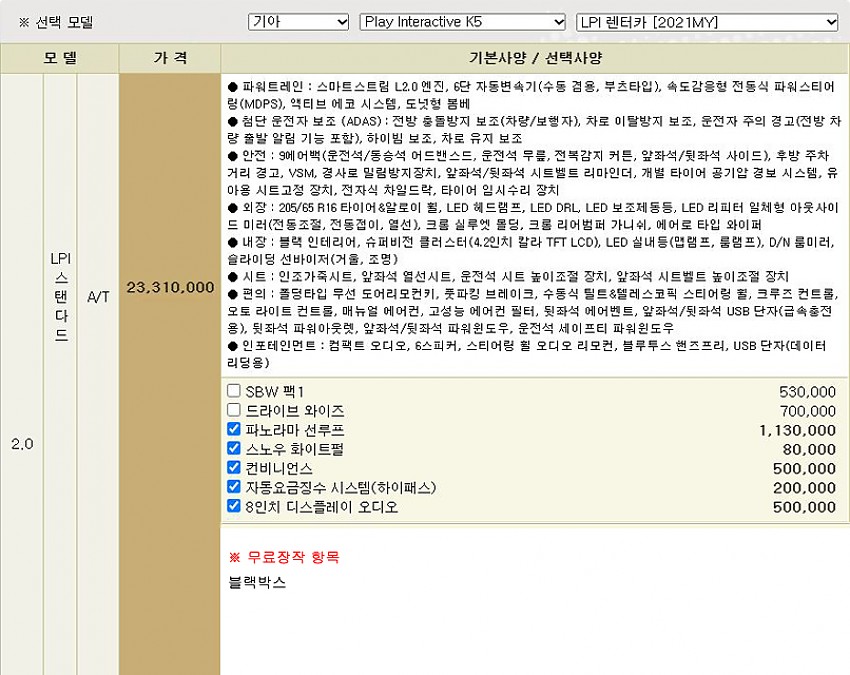Disable the 자동요금징수 시스템(하이패스) option

(x=234, y=487)
